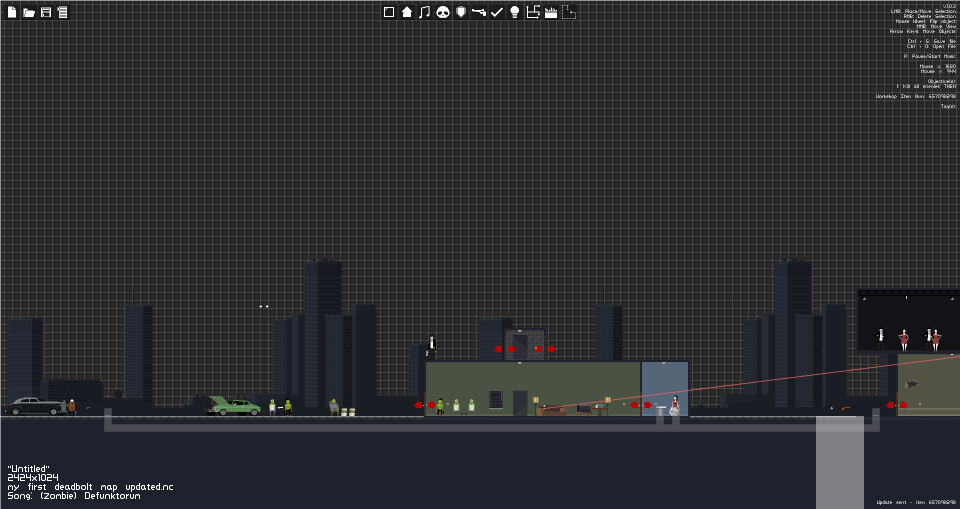Select the light bulb lighting tool
960x509 pixels.
pyautogui.click(x=515, y=12)
